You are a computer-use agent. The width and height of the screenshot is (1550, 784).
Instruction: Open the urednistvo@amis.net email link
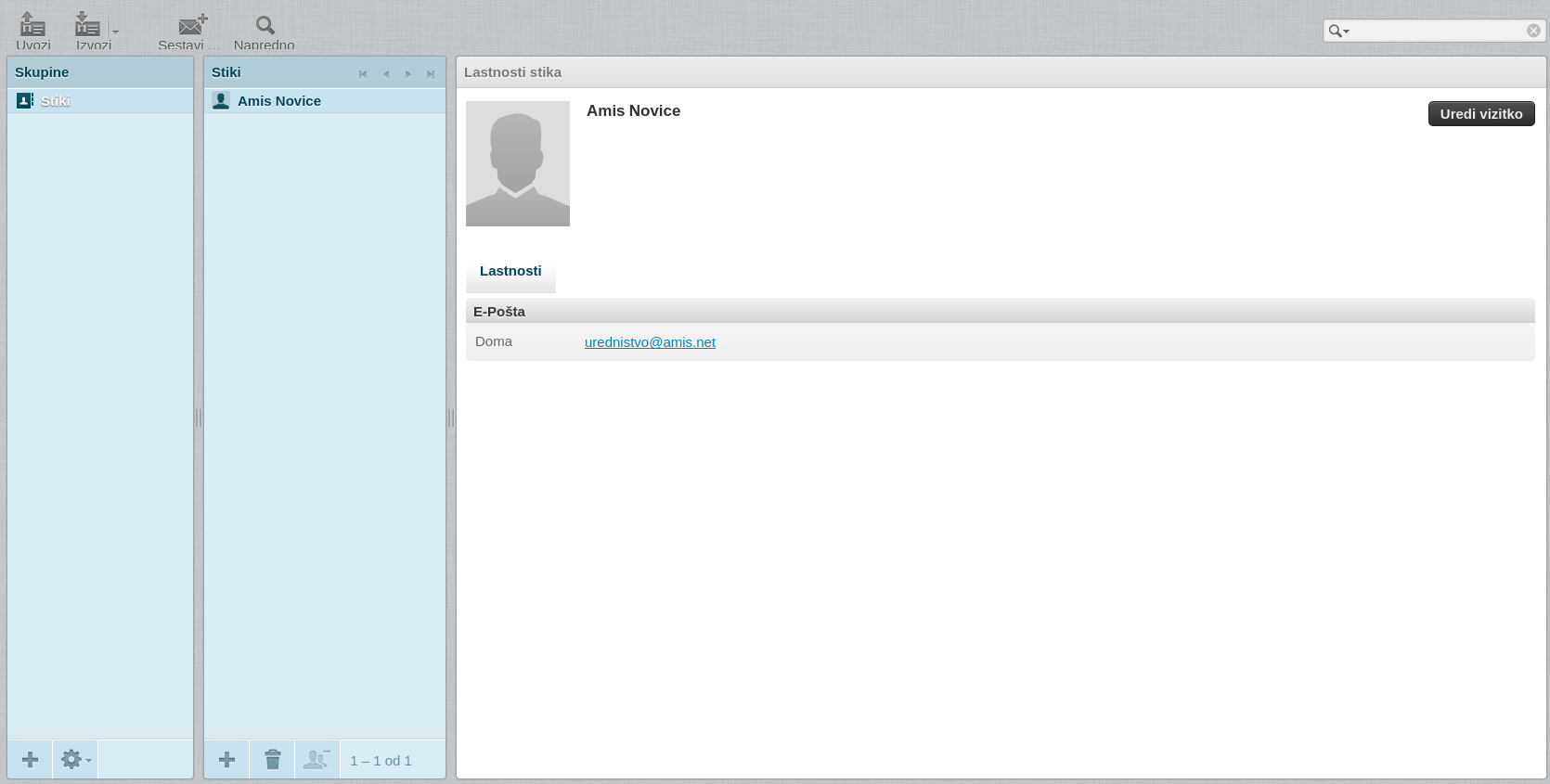click(x=650, y=341)
